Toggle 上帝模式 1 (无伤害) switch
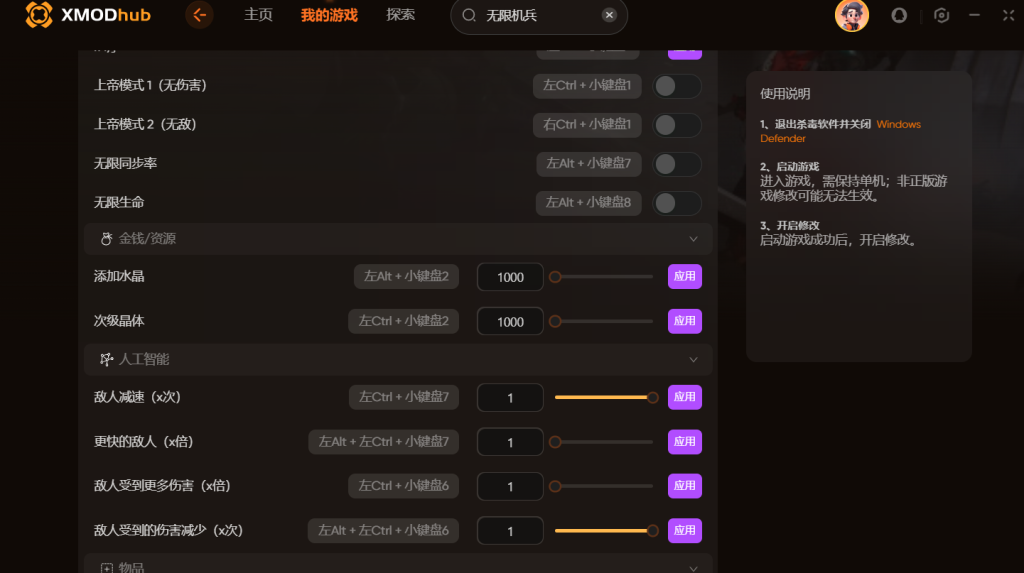Image resolution: width=1024 pixels, height=573 pixels. [677, 86]
